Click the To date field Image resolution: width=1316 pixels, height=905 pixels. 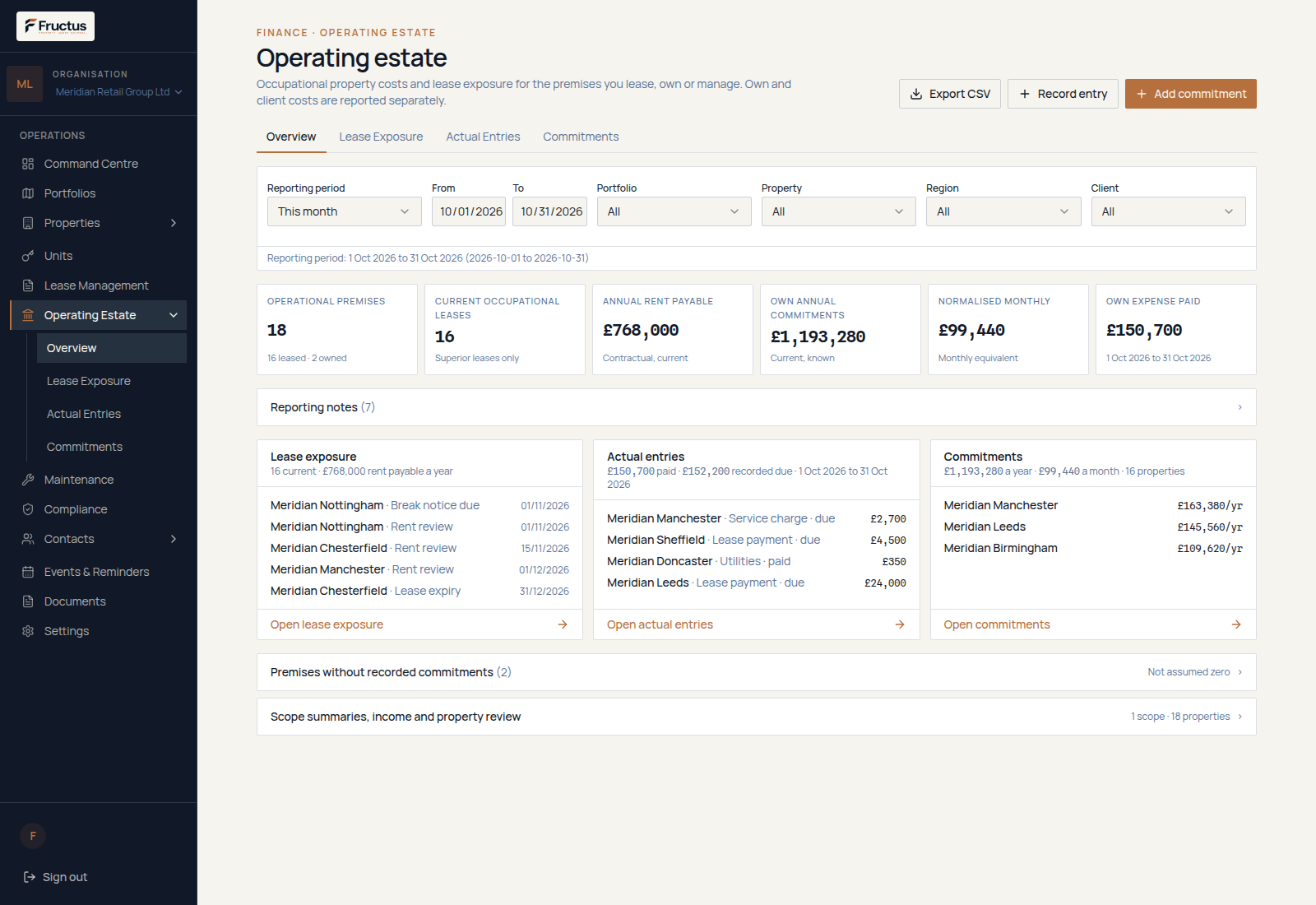pos(549,211)
